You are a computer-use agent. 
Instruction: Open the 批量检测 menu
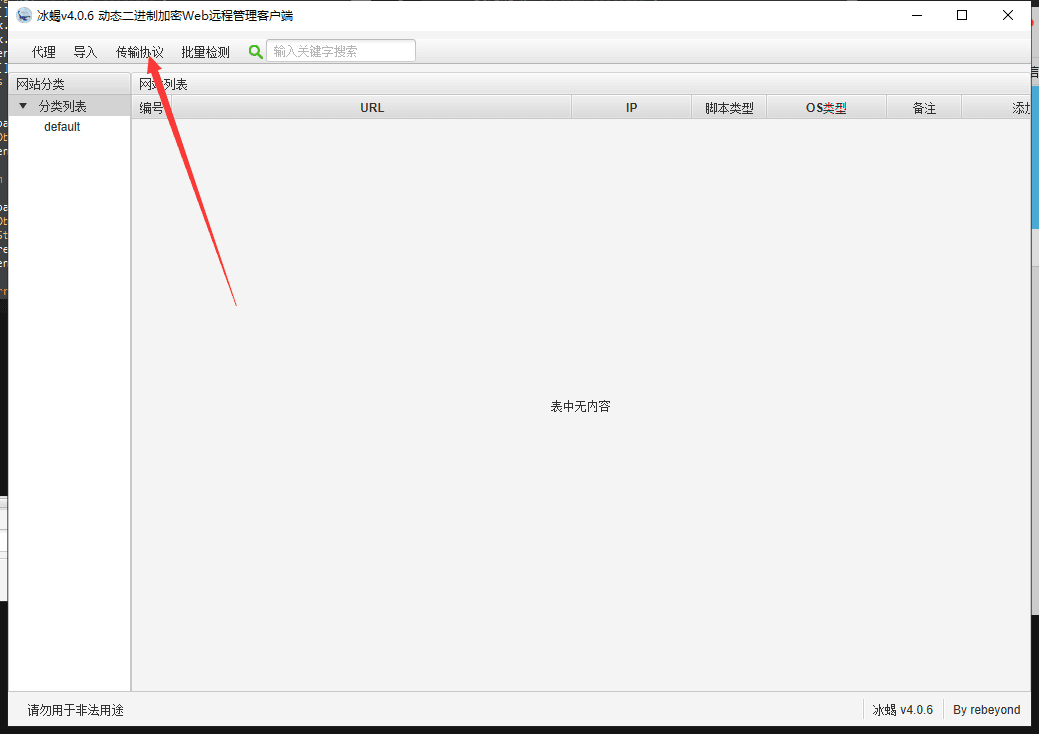tap(205, 52)
